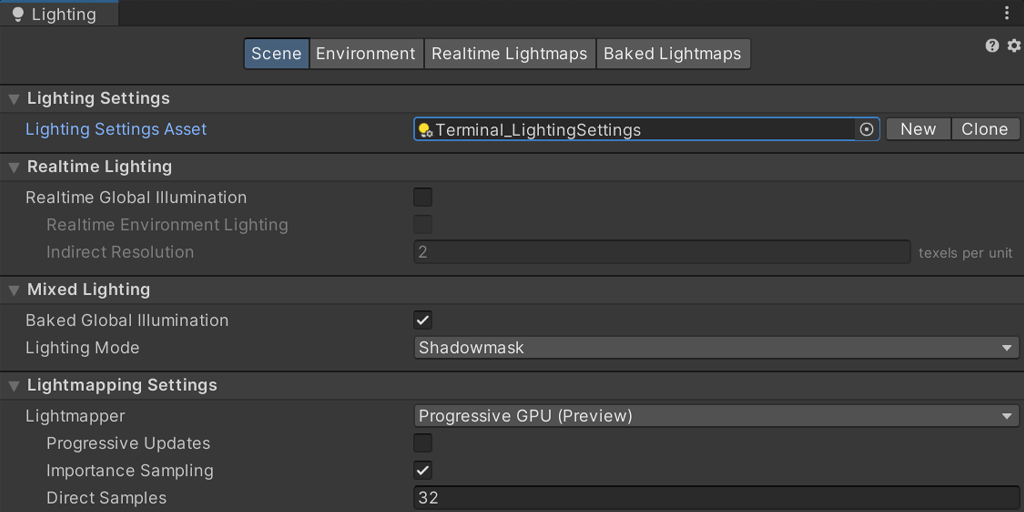Viewport: 1024px width, 512px height.
Task: Uncheck the Importance Sampling option
Action: (x=423, y=471)
